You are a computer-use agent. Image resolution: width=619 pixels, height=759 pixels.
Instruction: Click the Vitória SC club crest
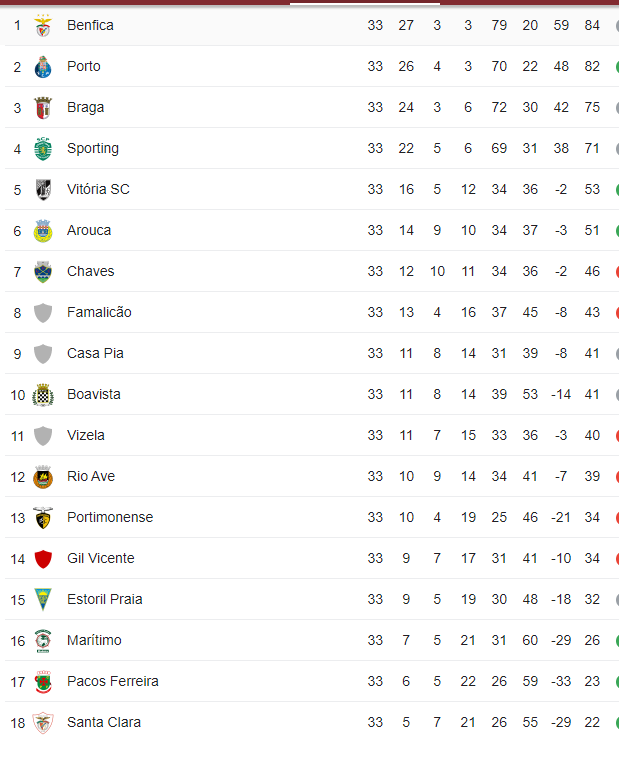(x=43, y=190)
